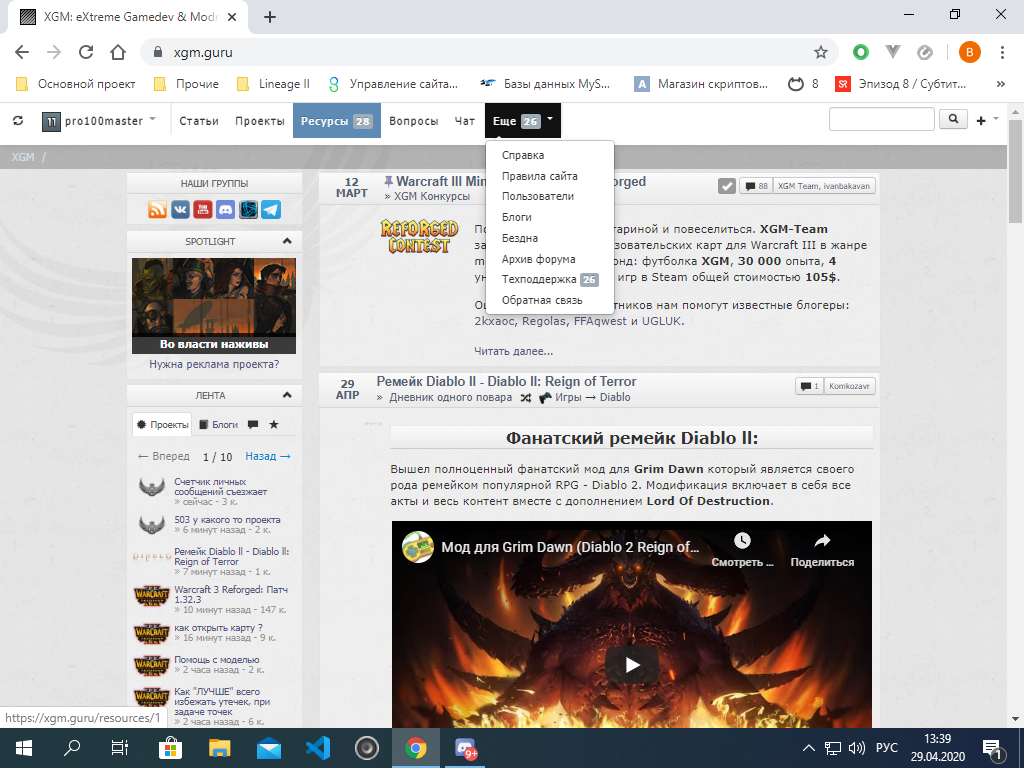Image resolution: width=1024 pixels, height=768 pixels.
Task: Open the RSS feed icon in Наши группы
Action: tap(157, 210)
